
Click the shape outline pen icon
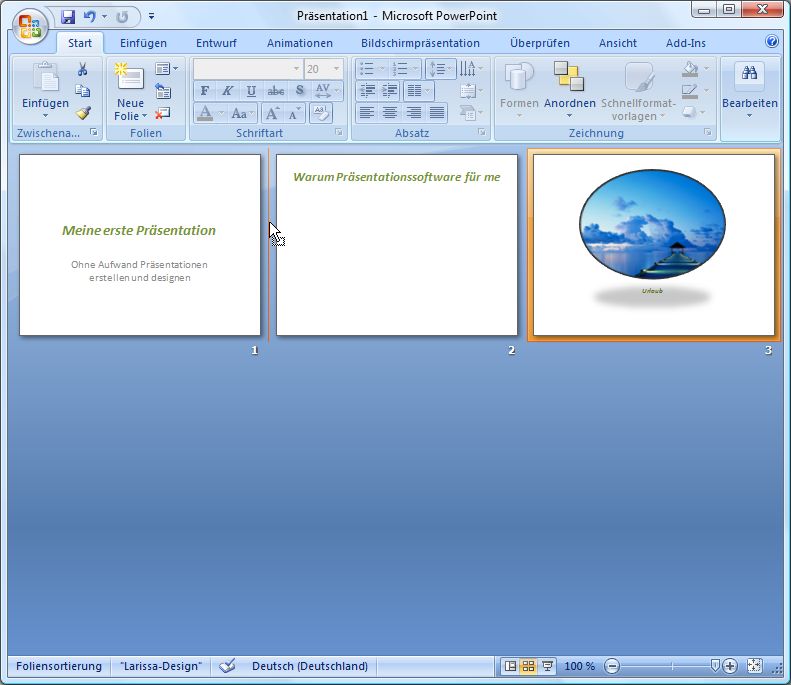point(689,91)
